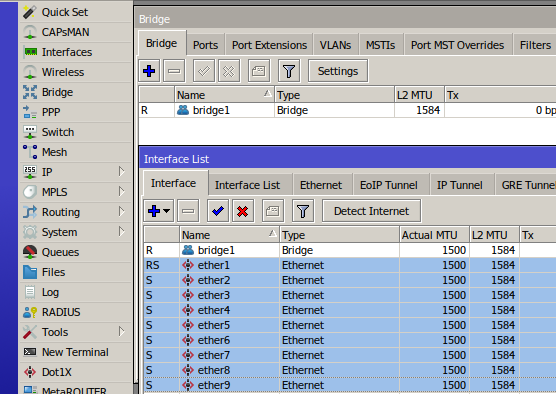556x394 pixels.
Task: Switch to Port MST Overrides tab
Action: coord(457,45)
